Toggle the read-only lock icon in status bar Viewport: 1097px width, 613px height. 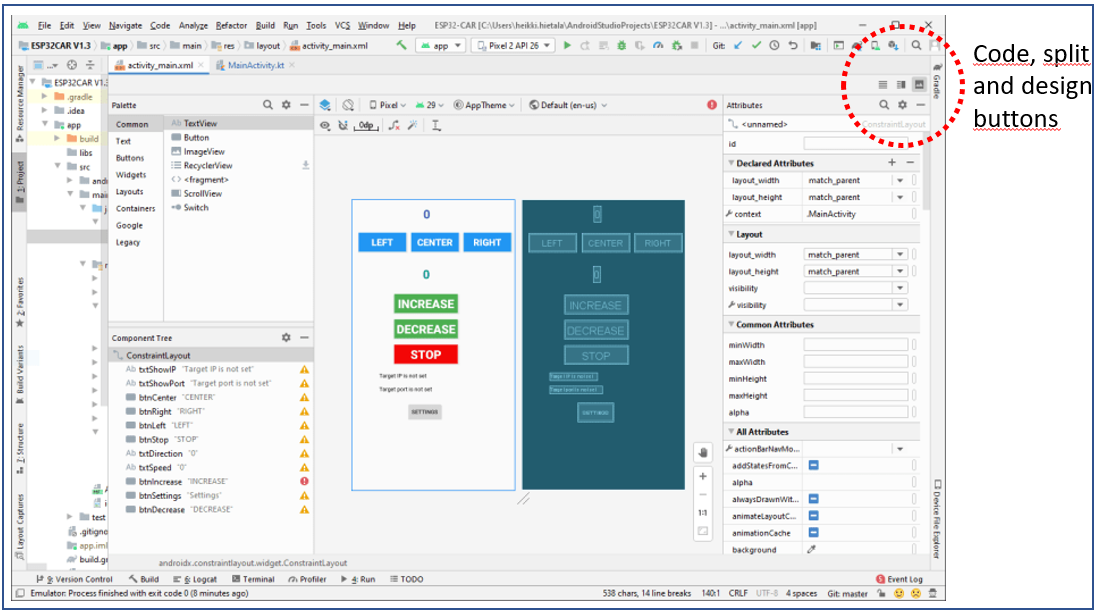[x=882, y=593]
